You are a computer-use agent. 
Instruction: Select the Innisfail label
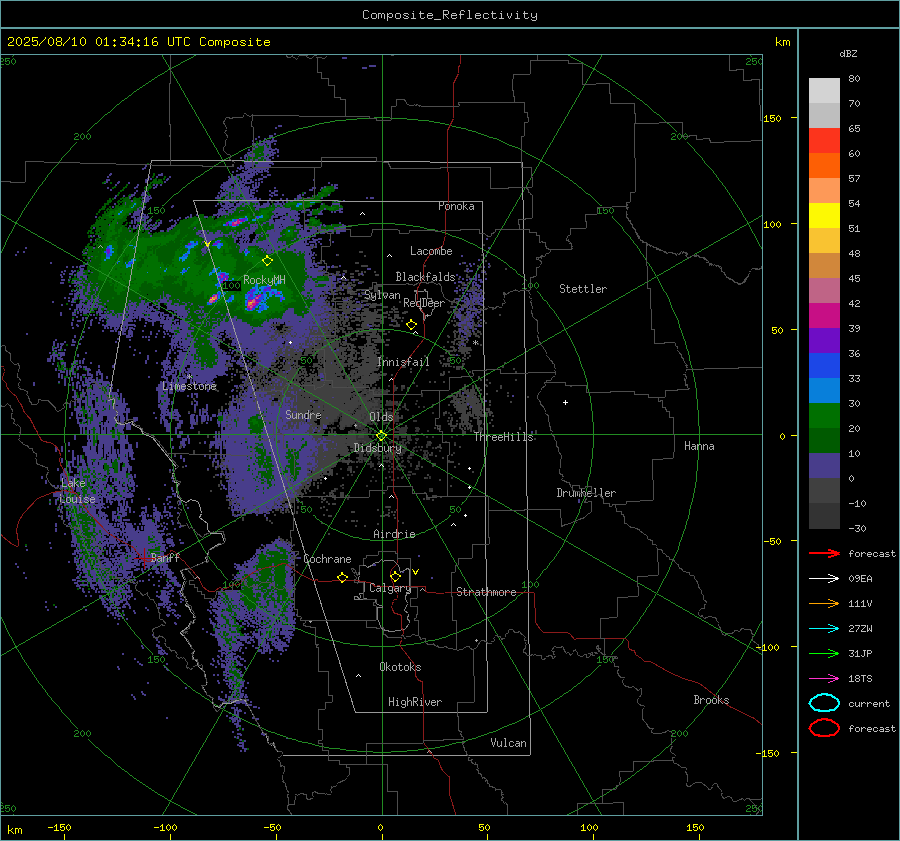click(x=404, y=362)
